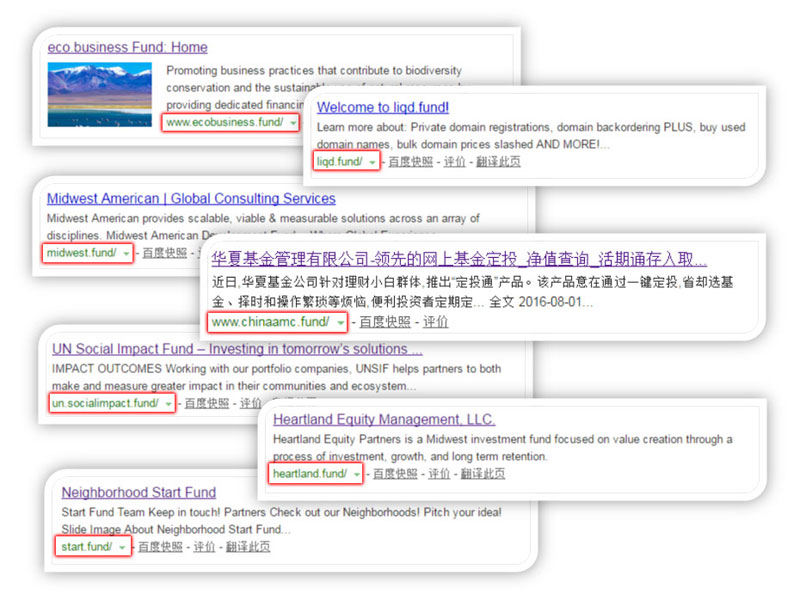800x600 pixels.
Task: Select text "近日,华夏基金公司针对理财小白群体" line
Action: pos(472,282)
